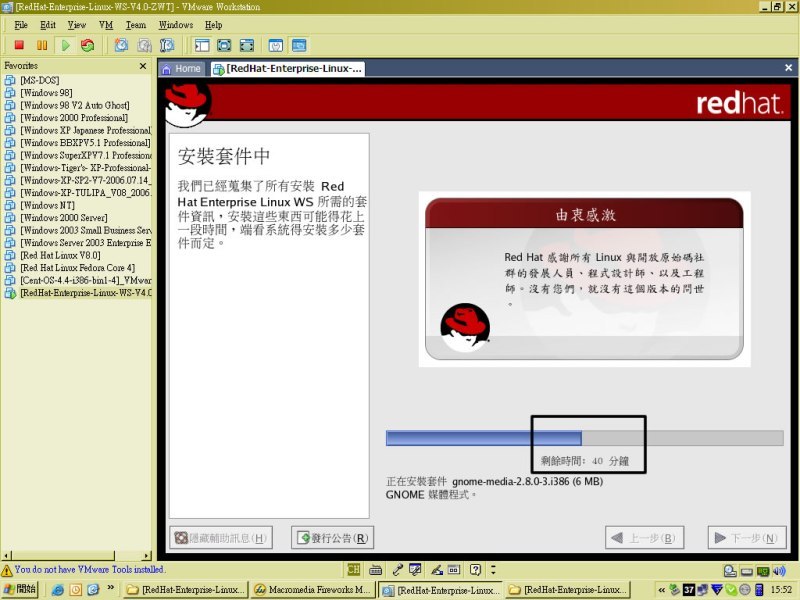Suspend the VM with the orange pause icon
Image resolution: width=800 pixels, height=600 pixels.
pos(42,45)
